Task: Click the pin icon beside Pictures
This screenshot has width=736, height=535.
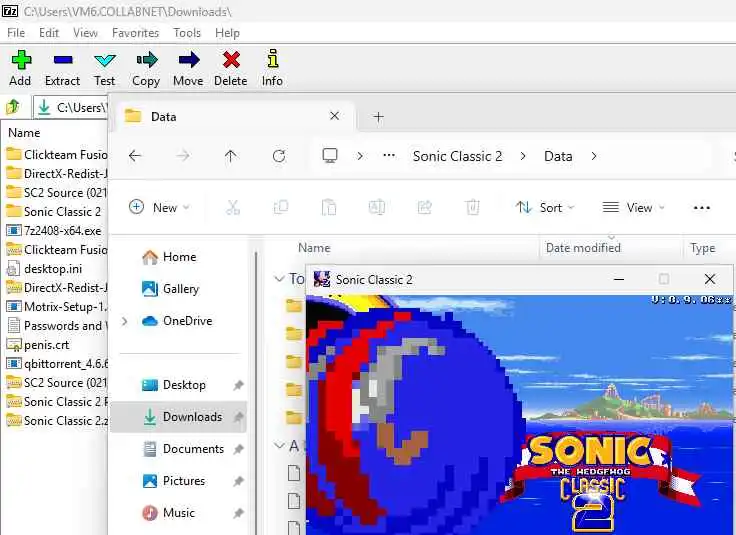Action: (x=238, y=481)
